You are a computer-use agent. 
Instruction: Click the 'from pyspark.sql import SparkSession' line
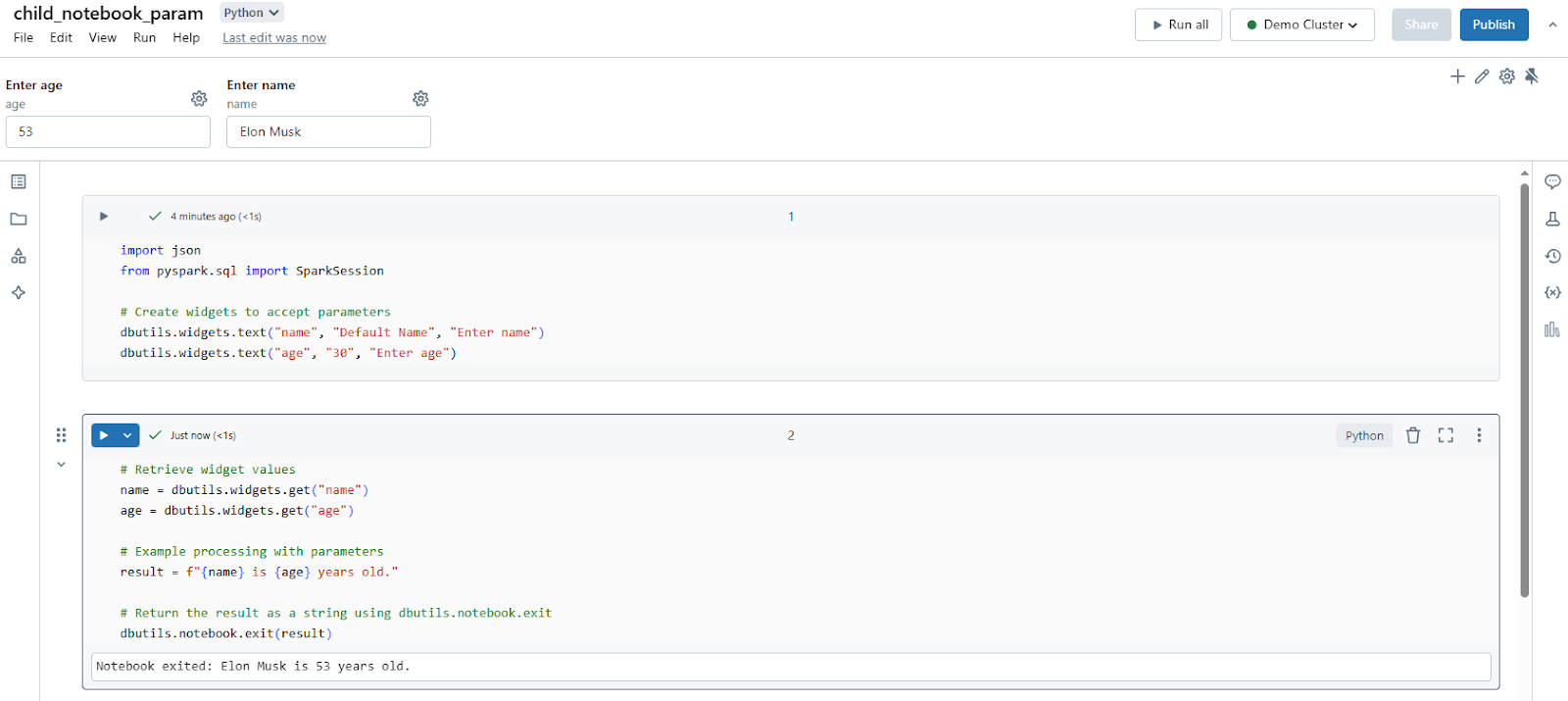(252, 271)
